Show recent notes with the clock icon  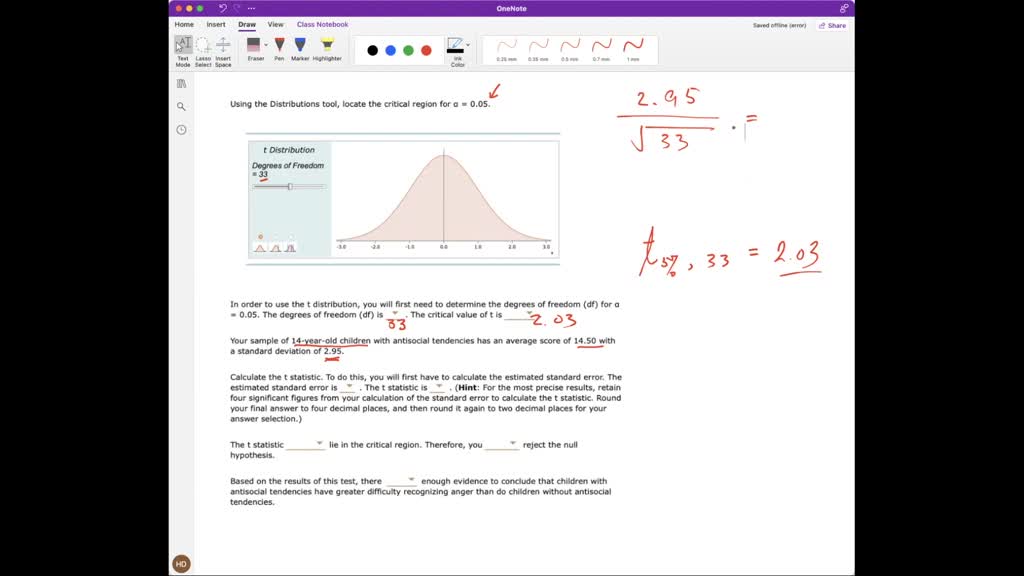181,127
